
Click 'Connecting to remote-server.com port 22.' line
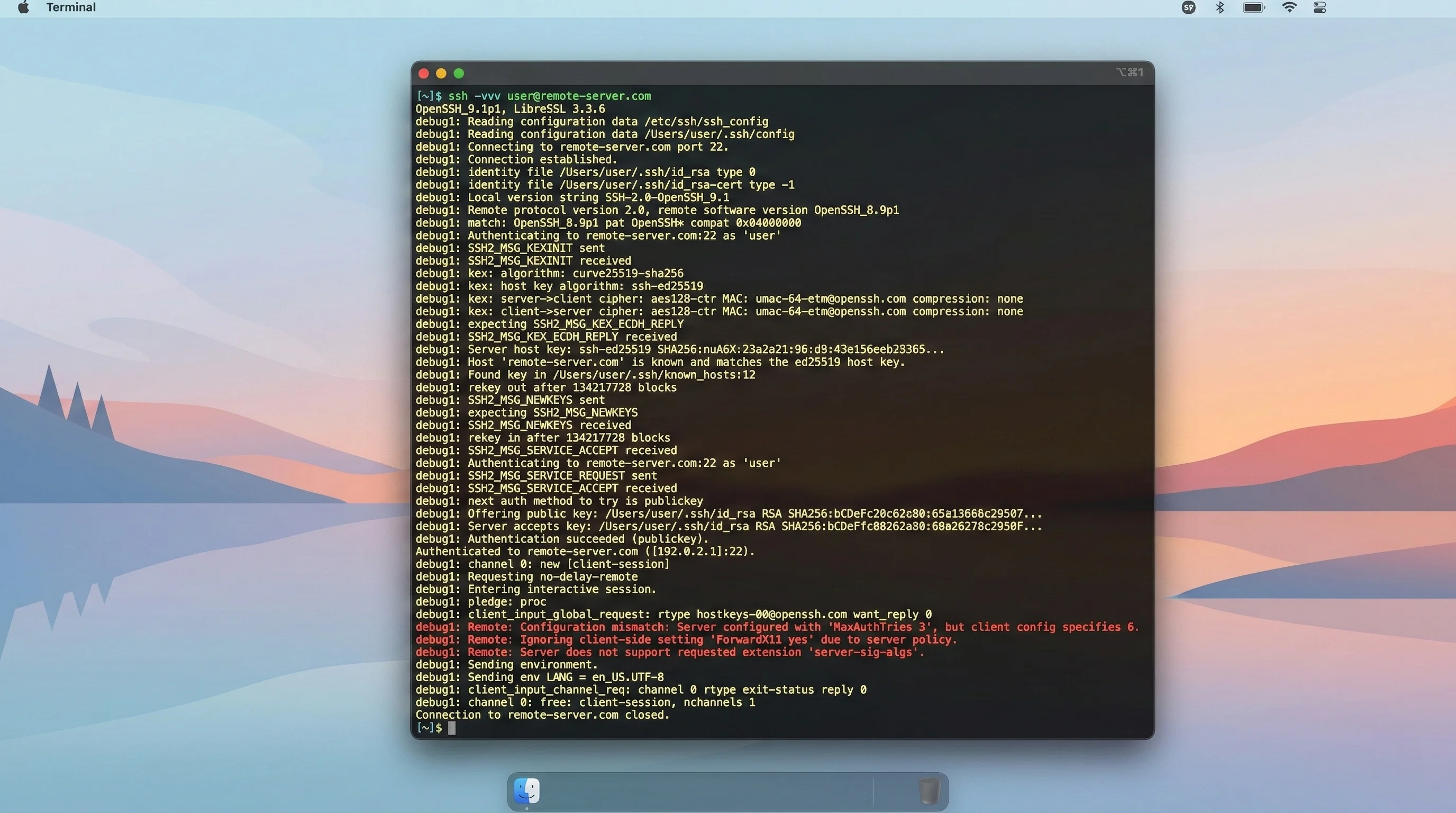pos(572,147)
